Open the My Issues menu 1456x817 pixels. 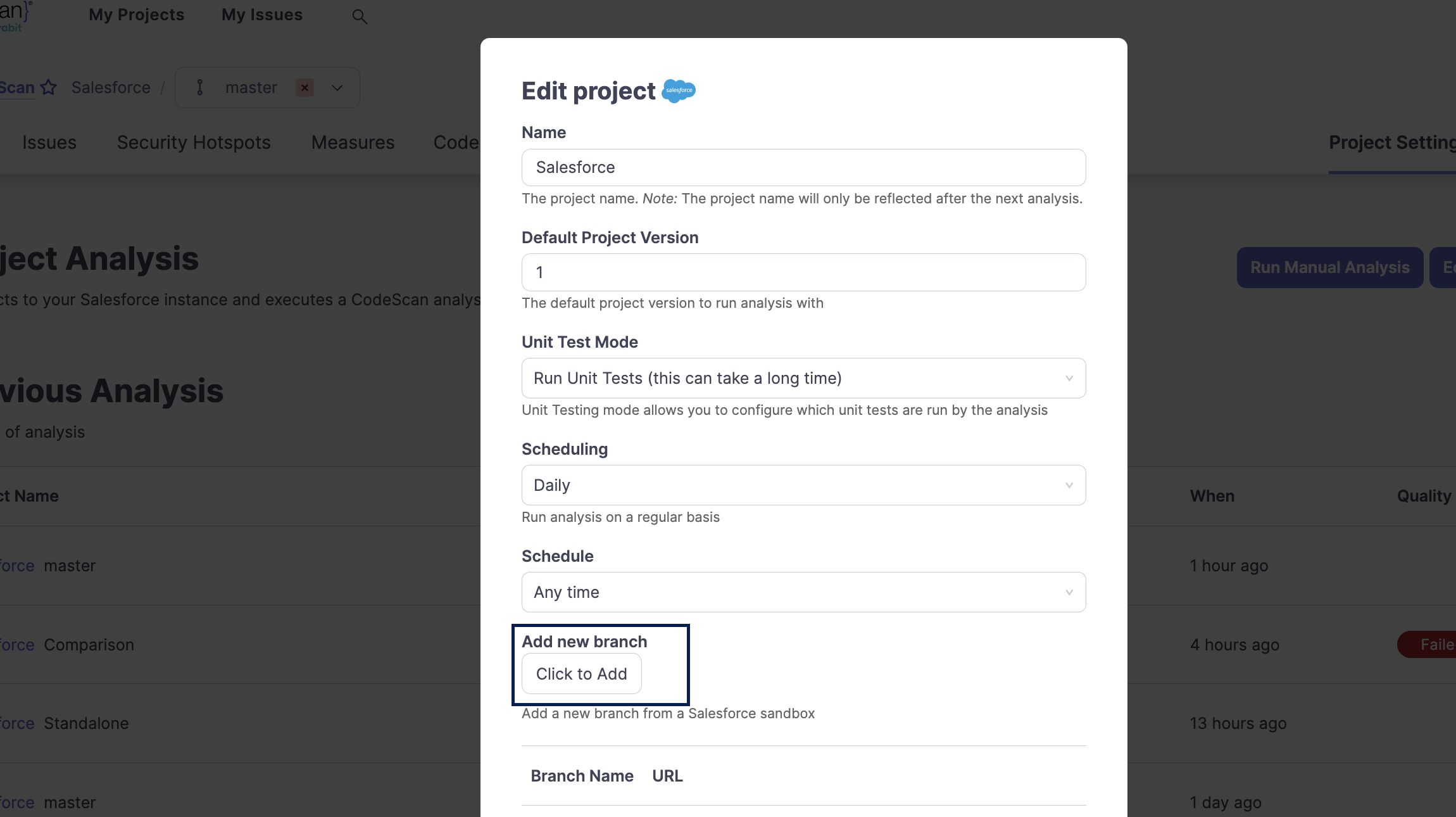[x=262, y=15]
